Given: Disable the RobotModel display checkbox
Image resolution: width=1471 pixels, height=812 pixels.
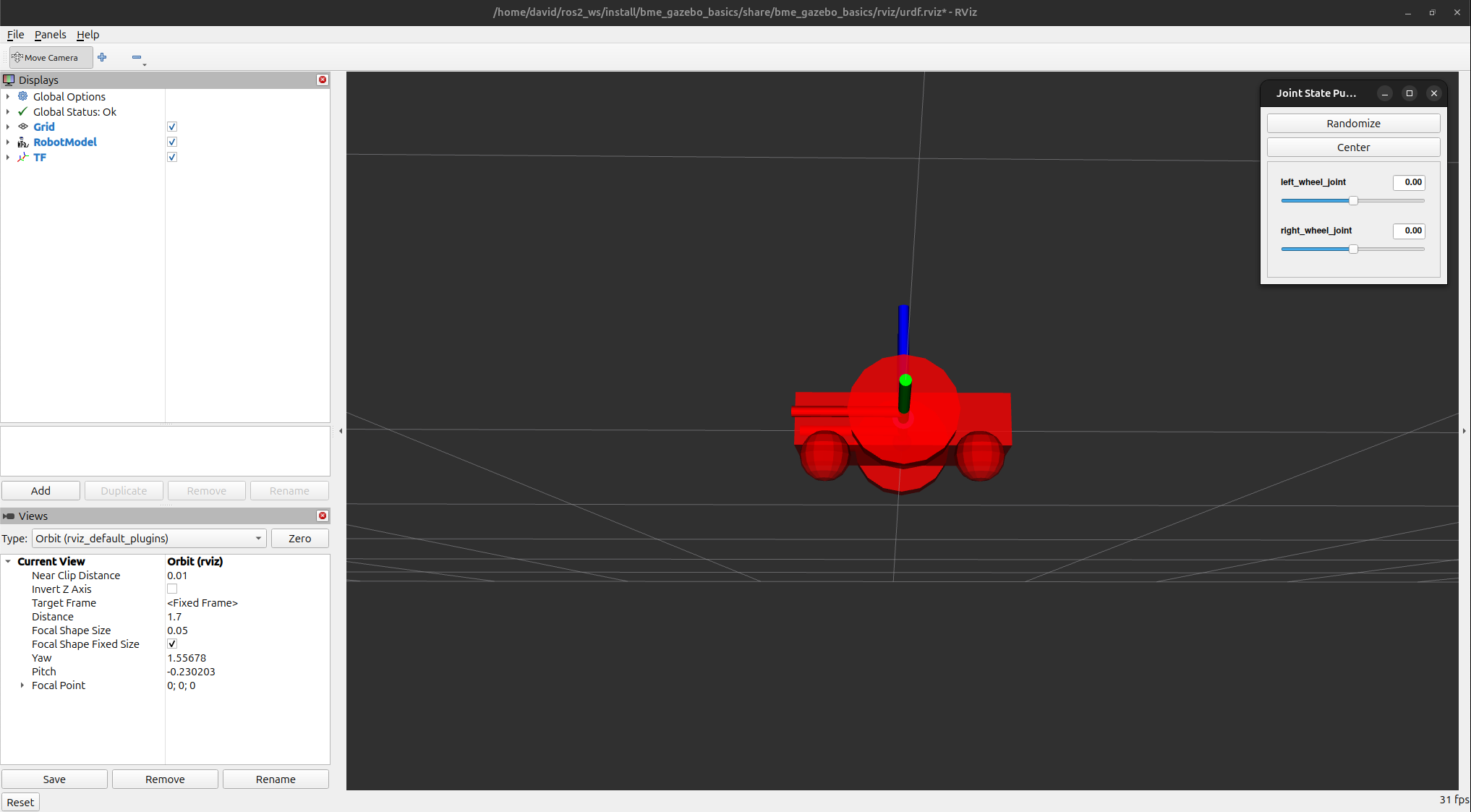Looking at the screenshot, I should [172, 142].
